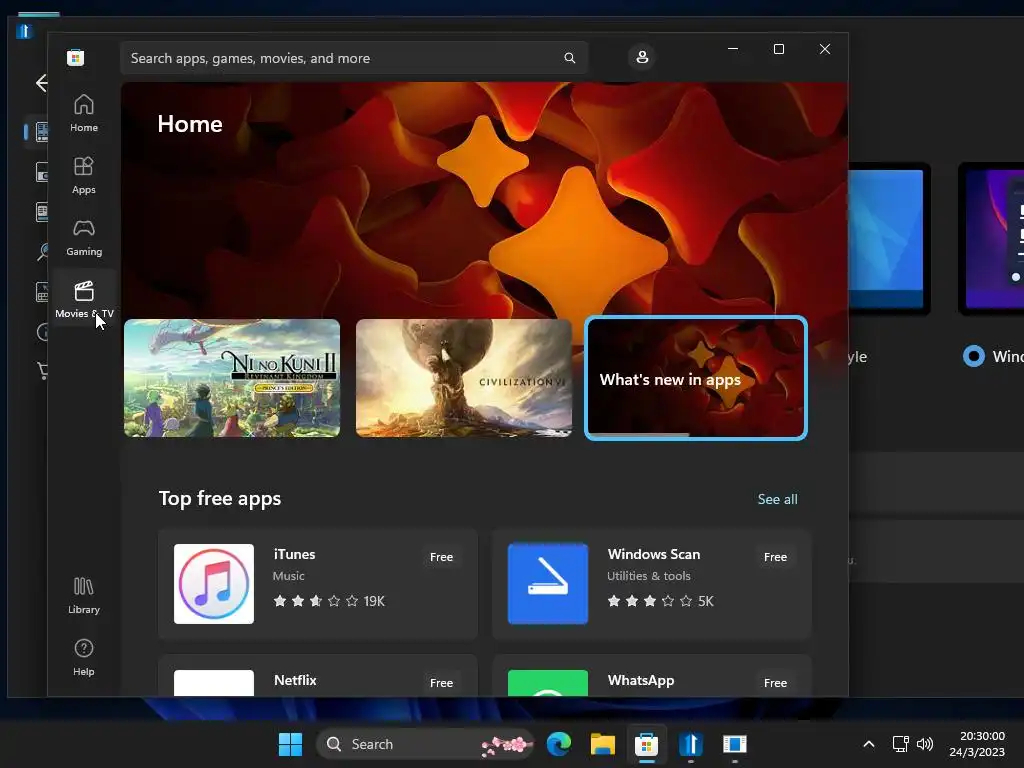Open the Netflix app title
Image resolution: width=1024 pixels, height=768 pixels.
[295, 680]
